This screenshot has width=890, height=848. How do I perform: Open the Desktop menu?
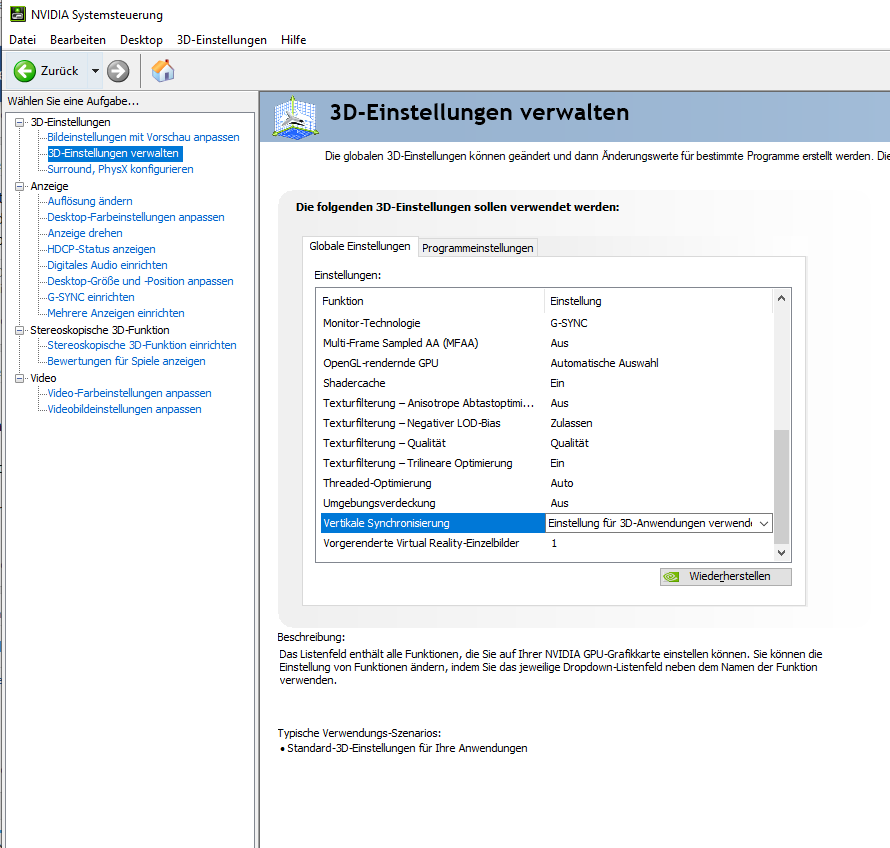tap(141, 40)
